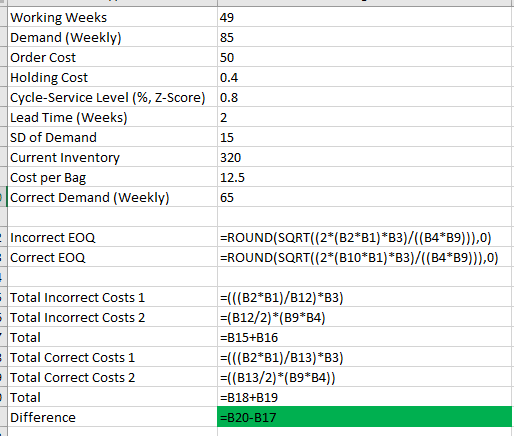Select formula =(((B2*B1)/B13)*B3)
The height and width of the screenshot is (436, 514).
pos(365,357)
